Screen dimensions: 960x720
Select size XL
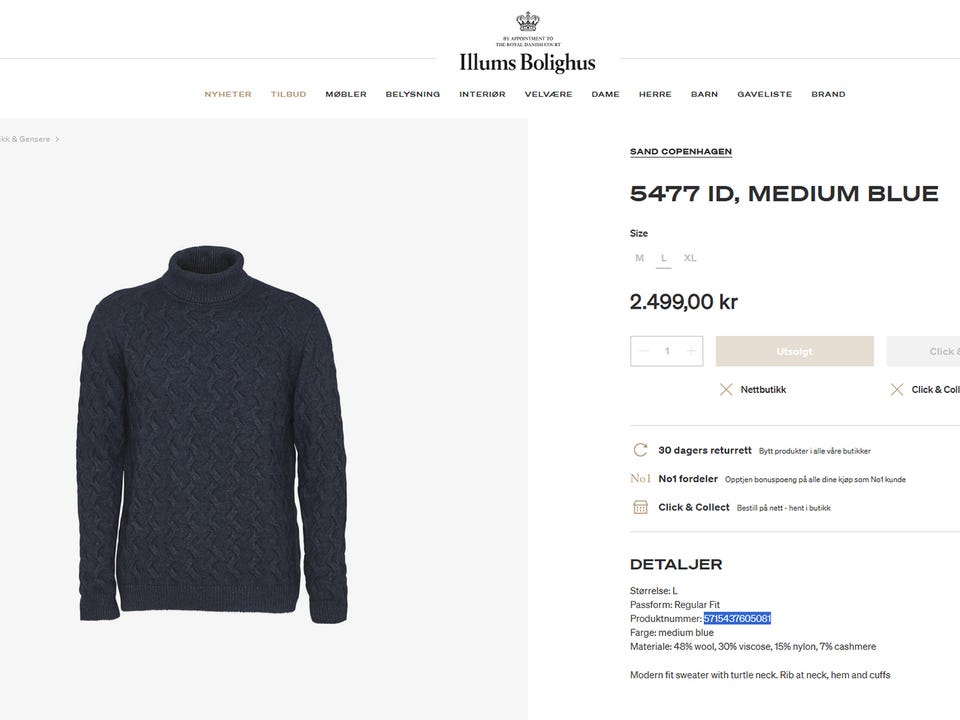(690, 258)
